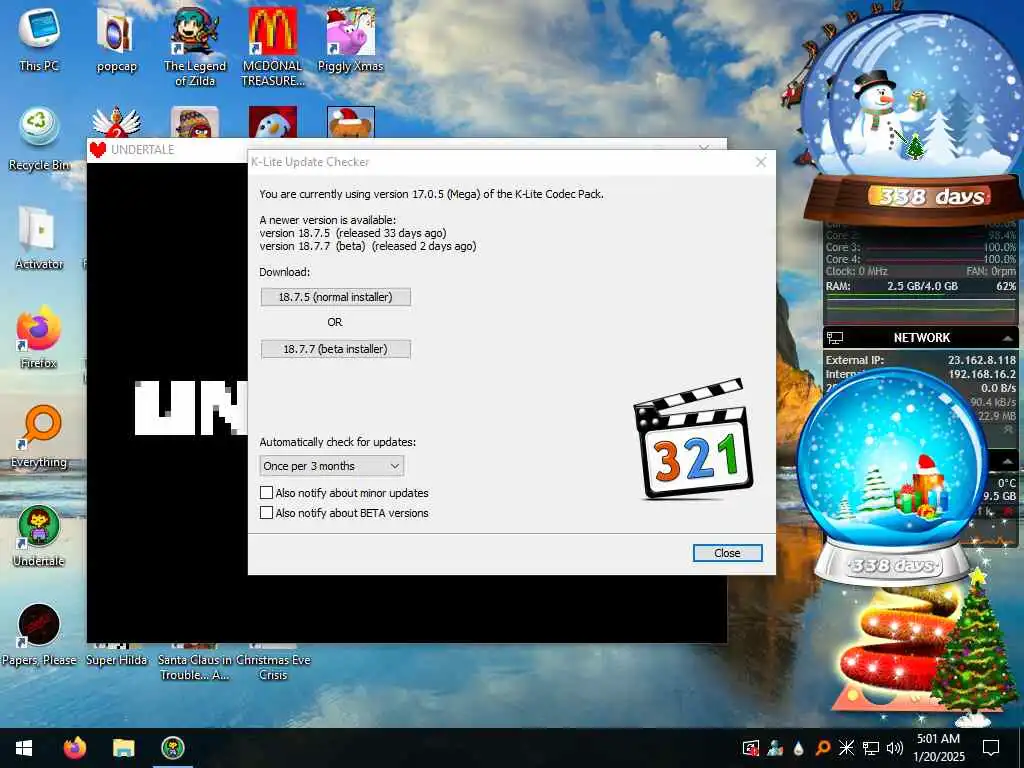The image size is (1024, 768).
Task: Click the snowman snow globe gadget
Action: (x=911, y=118)
